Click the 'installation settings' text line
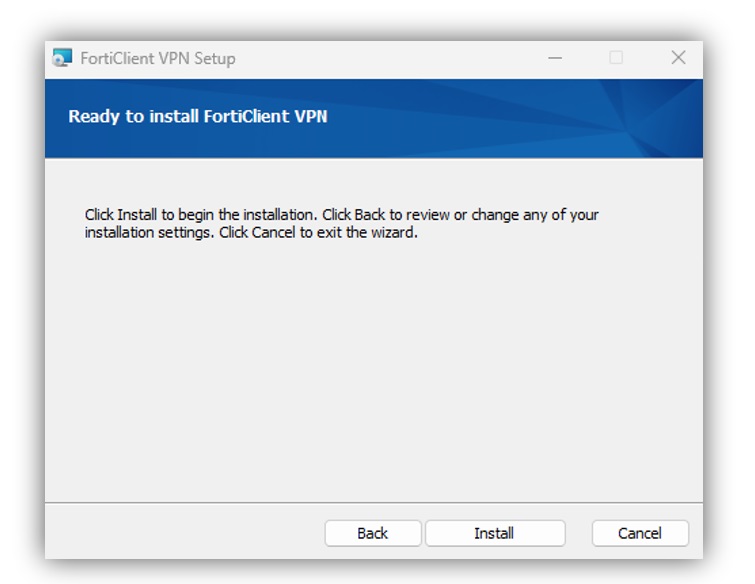 click(148, 233)
